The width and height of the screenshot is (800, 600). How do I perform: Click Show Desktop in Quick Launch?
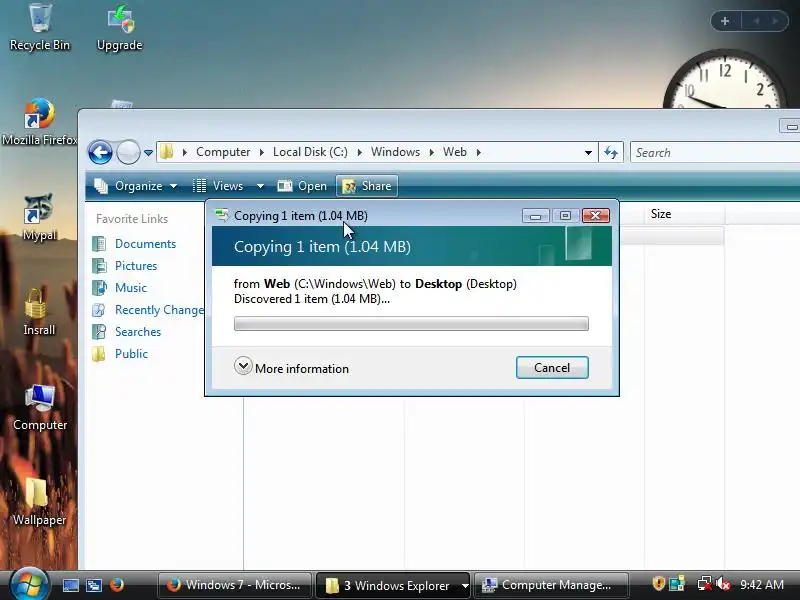click(x=70, y=585)
